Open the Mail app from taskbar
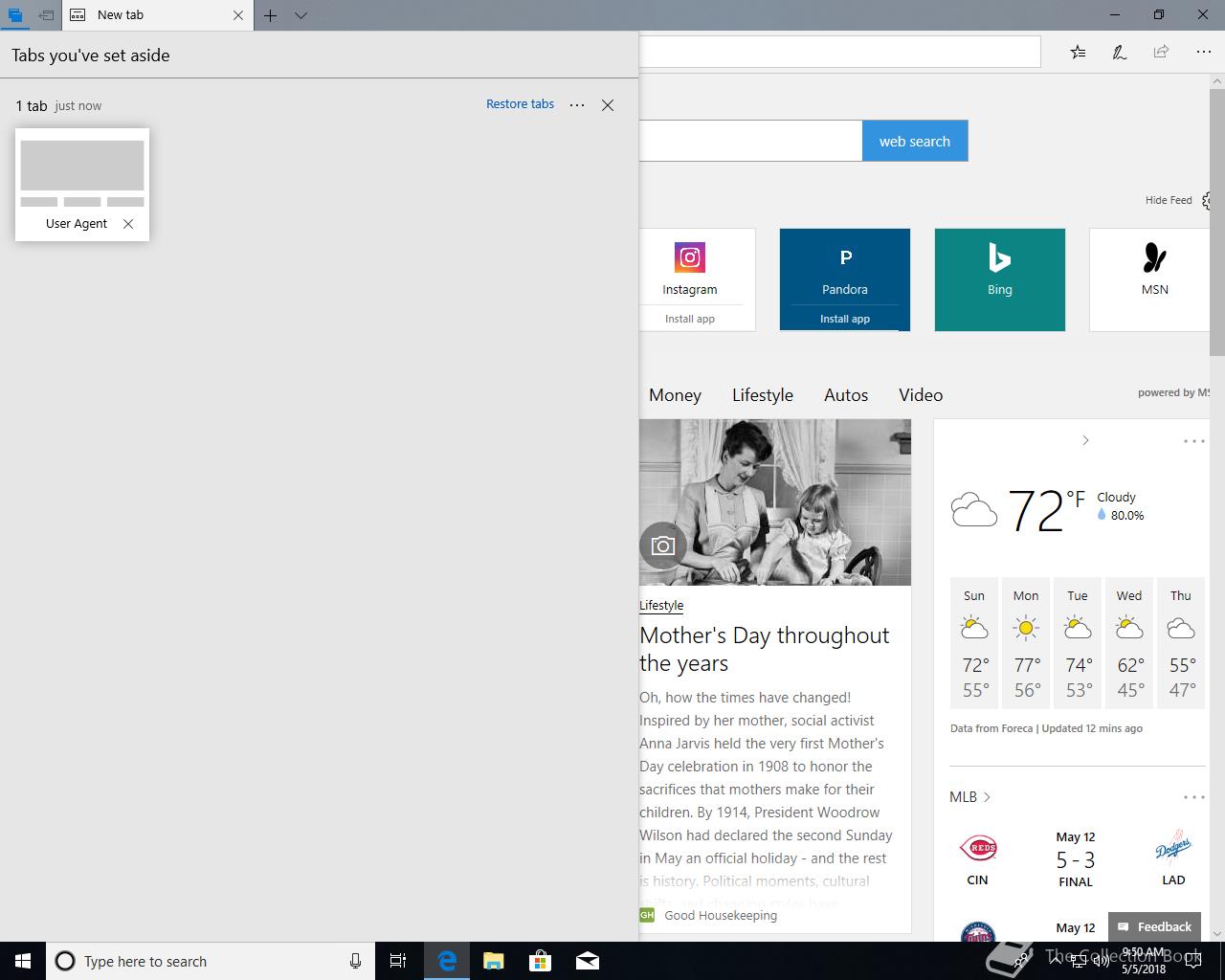The image size is (1225, 980). tap(588, 961)
